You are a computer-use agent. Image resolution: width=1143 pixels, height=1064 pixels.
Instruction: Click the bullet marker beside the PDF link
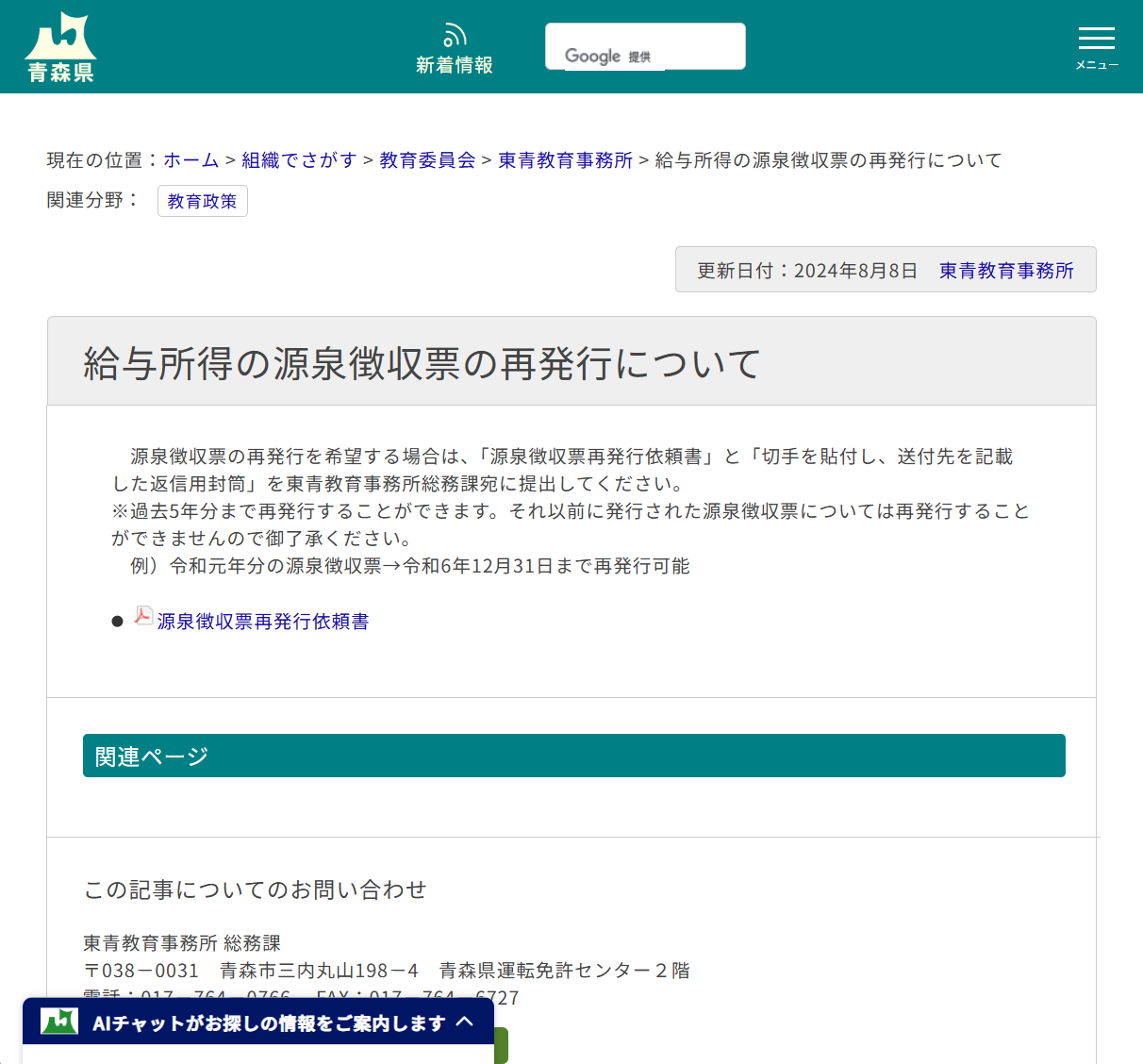tap(118, 621)
